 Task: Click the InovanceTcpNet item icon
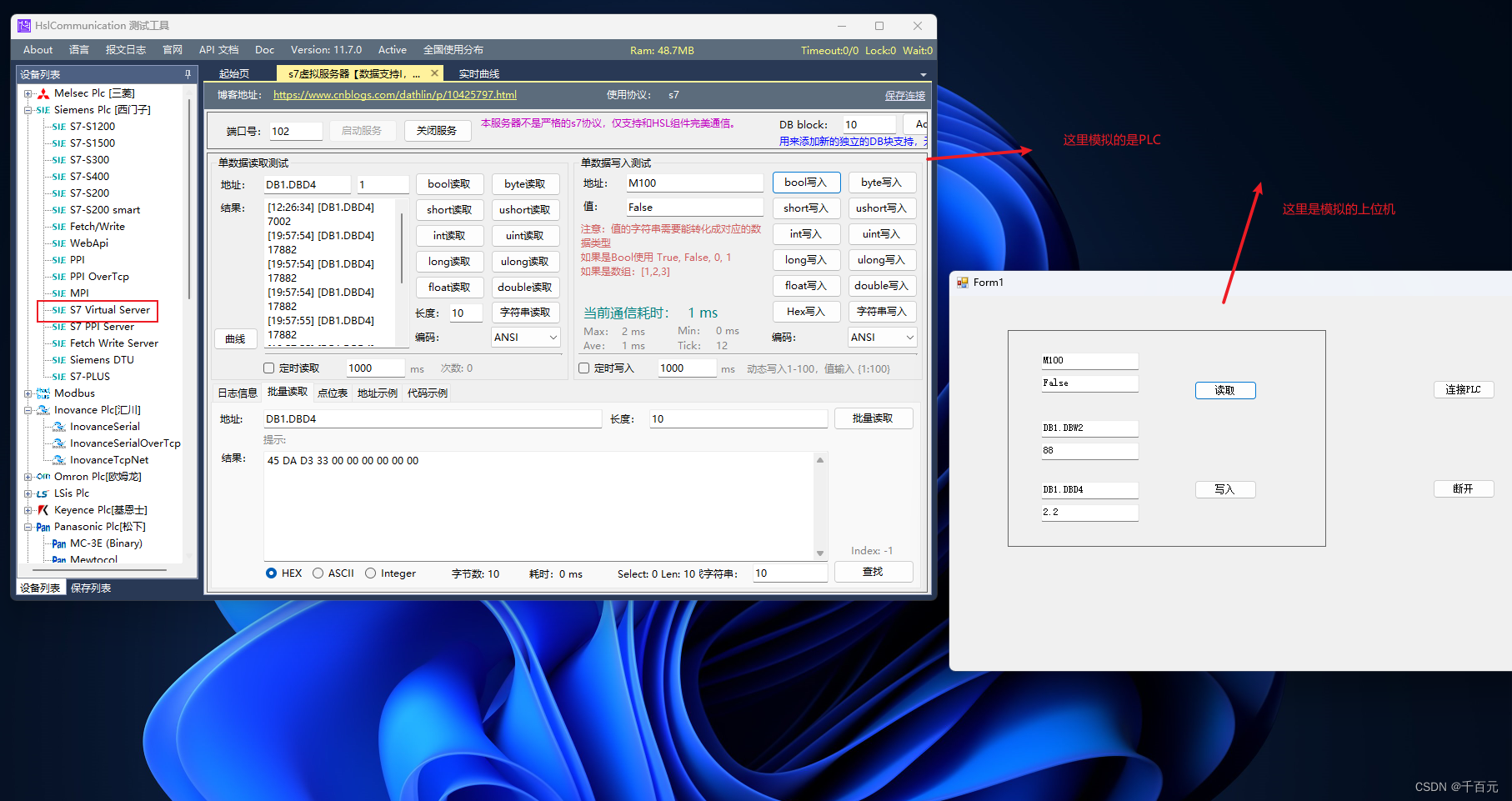(x=59, y=460)
